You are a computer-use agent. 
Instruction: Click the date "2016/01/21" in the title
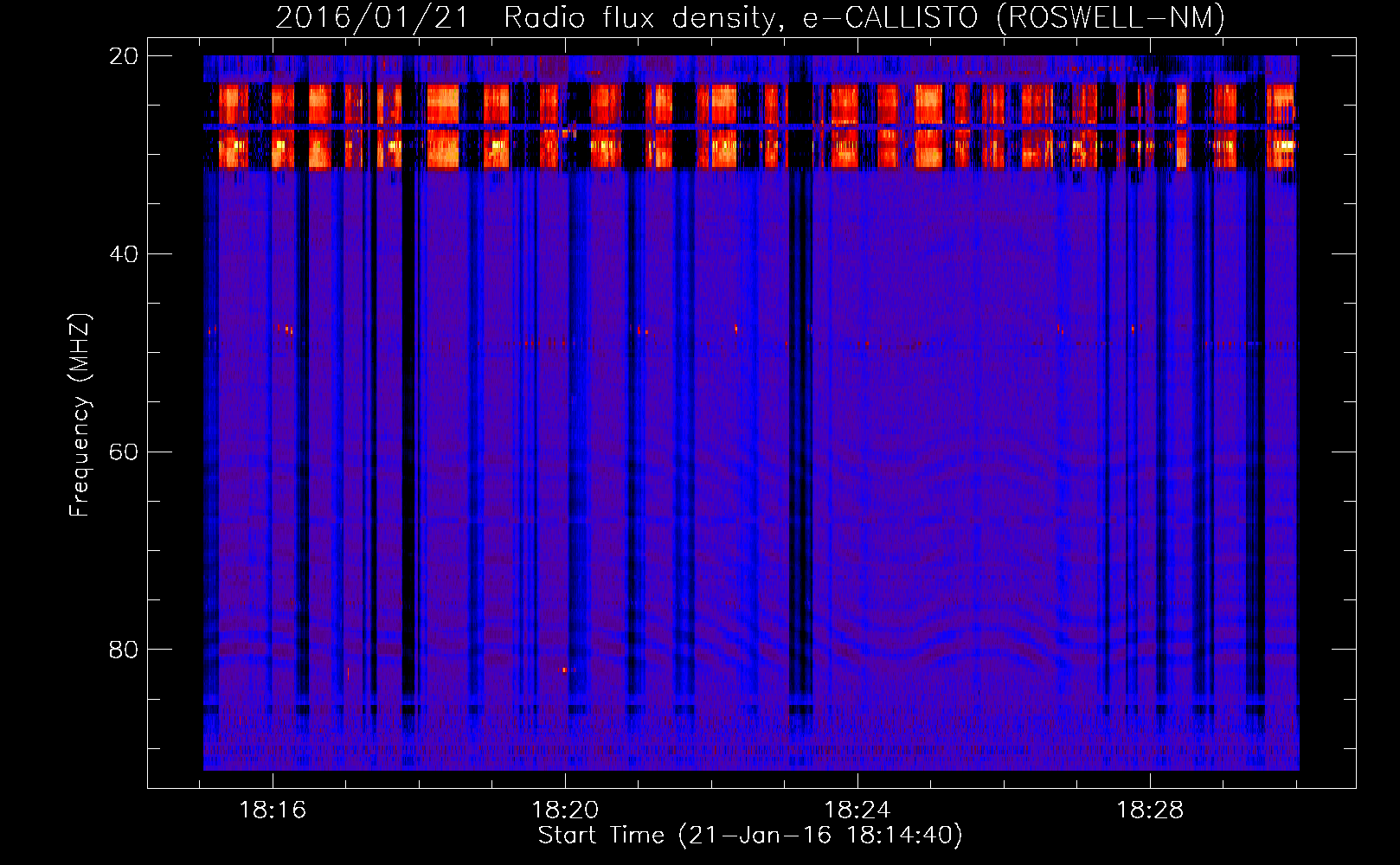pyautogui.click(x=372, y=17)
